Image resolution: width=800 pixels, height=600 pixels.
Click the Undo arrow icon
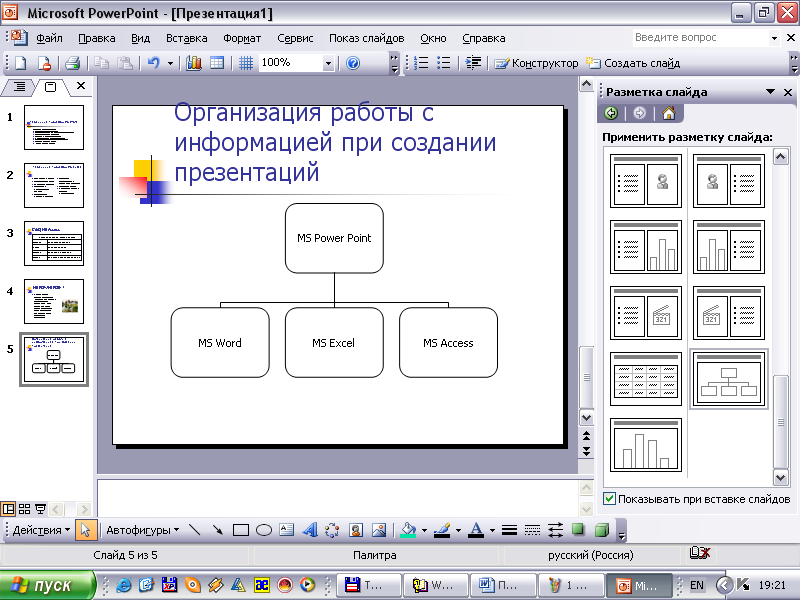click(x=154, y=63)
